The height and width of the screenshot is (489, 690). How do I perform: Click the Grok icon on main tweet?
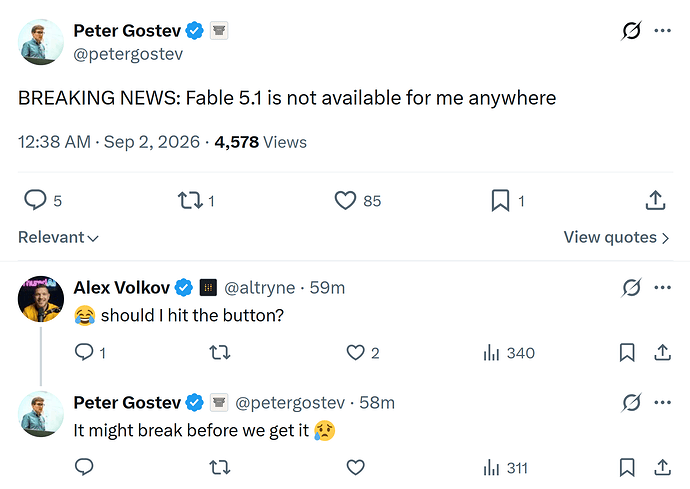click(631, 31)
